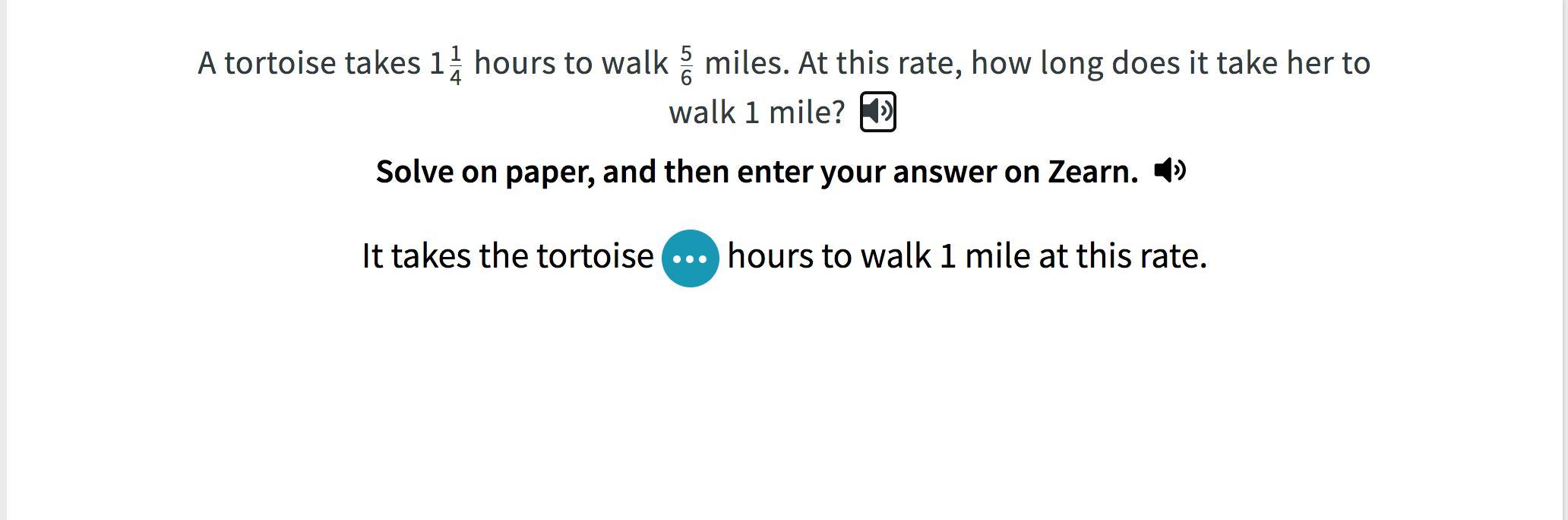Click the word "Zearn" in the bold instruction
This screenshot has height=520, width=1568.
point(1092,172)
